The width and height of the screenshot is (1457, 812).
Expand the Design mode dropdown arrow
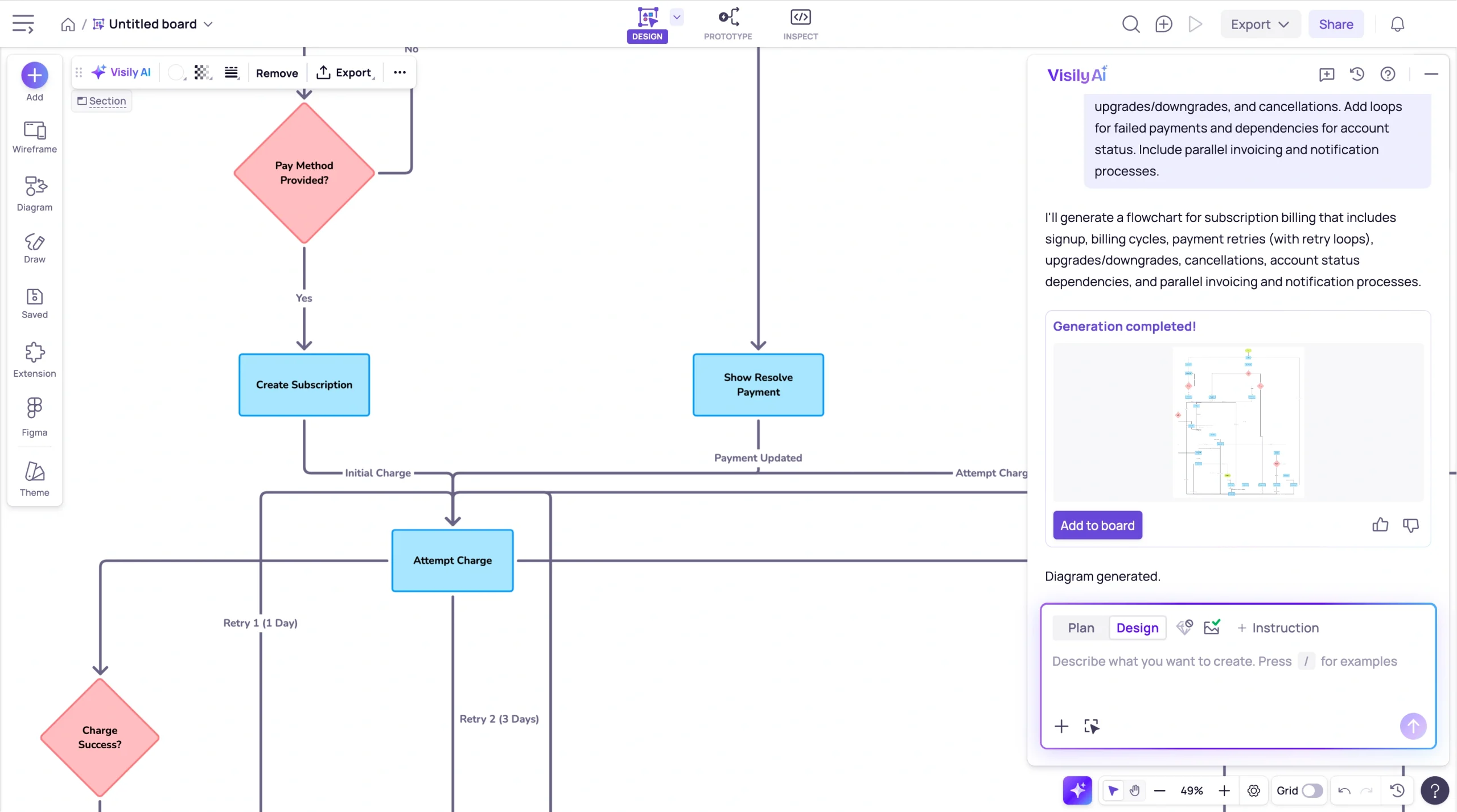[x=676, y=17]
